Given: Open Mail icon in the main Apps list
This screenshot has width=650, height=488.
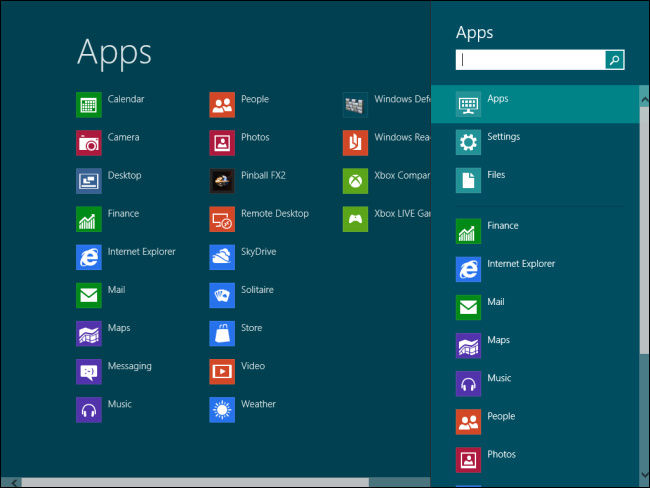Looking at the screenshot, I should 89,296.
